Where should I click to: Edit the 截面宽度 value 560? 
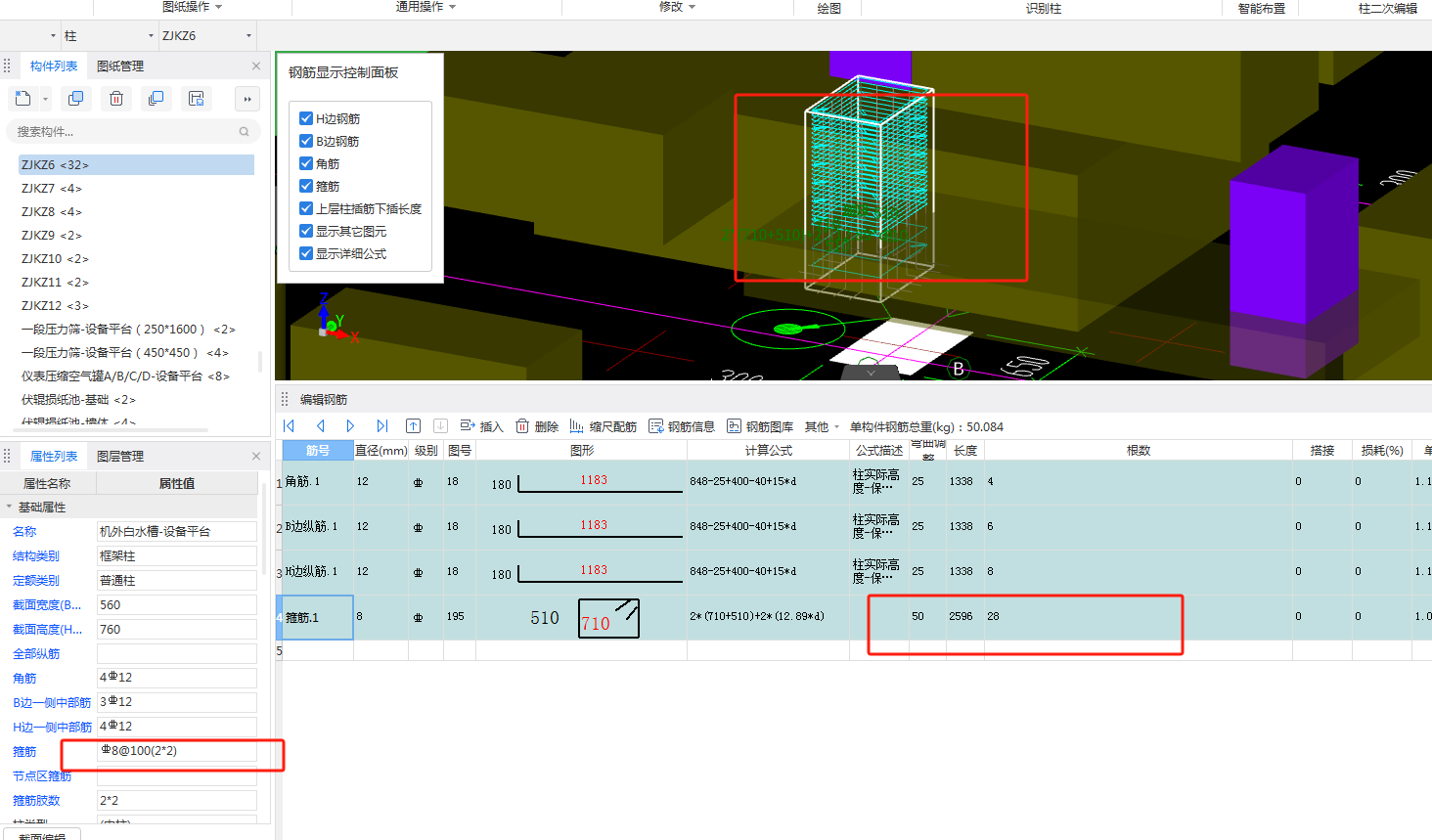tap(177, 604)
